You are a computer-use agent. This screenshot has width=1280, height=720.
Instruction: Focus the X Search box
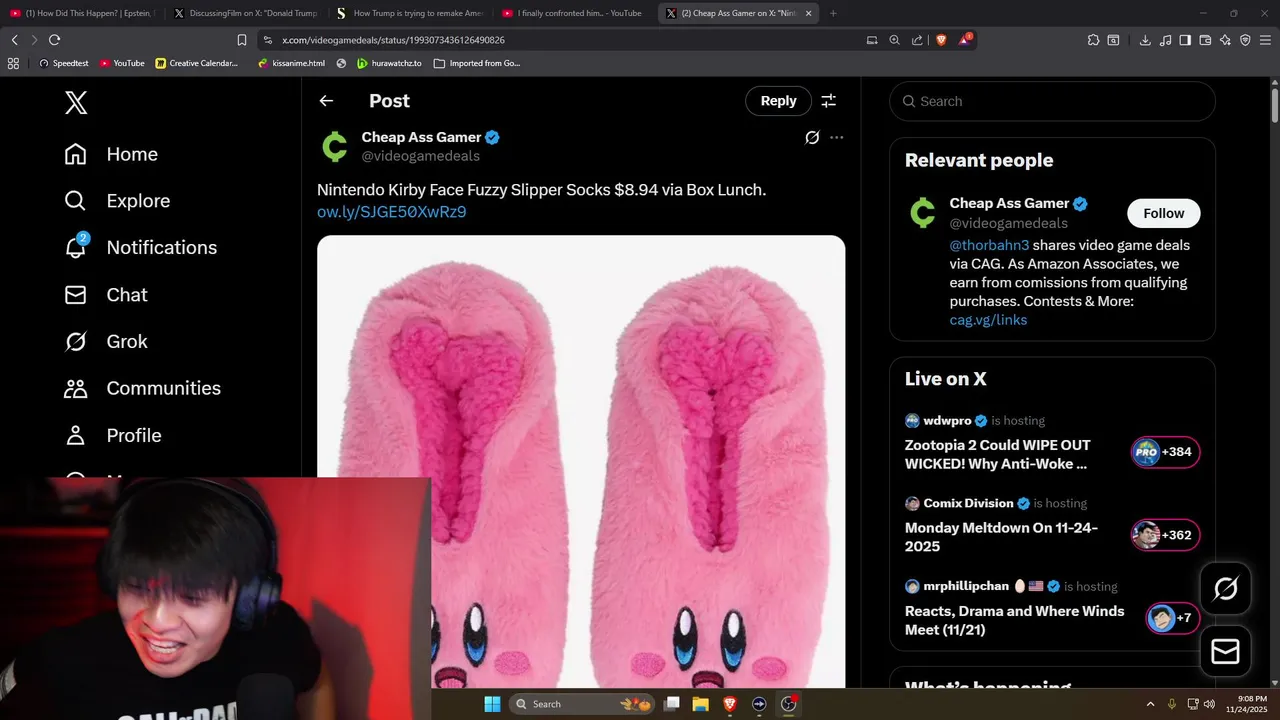pyautogui.click(x=1052, y=101)
